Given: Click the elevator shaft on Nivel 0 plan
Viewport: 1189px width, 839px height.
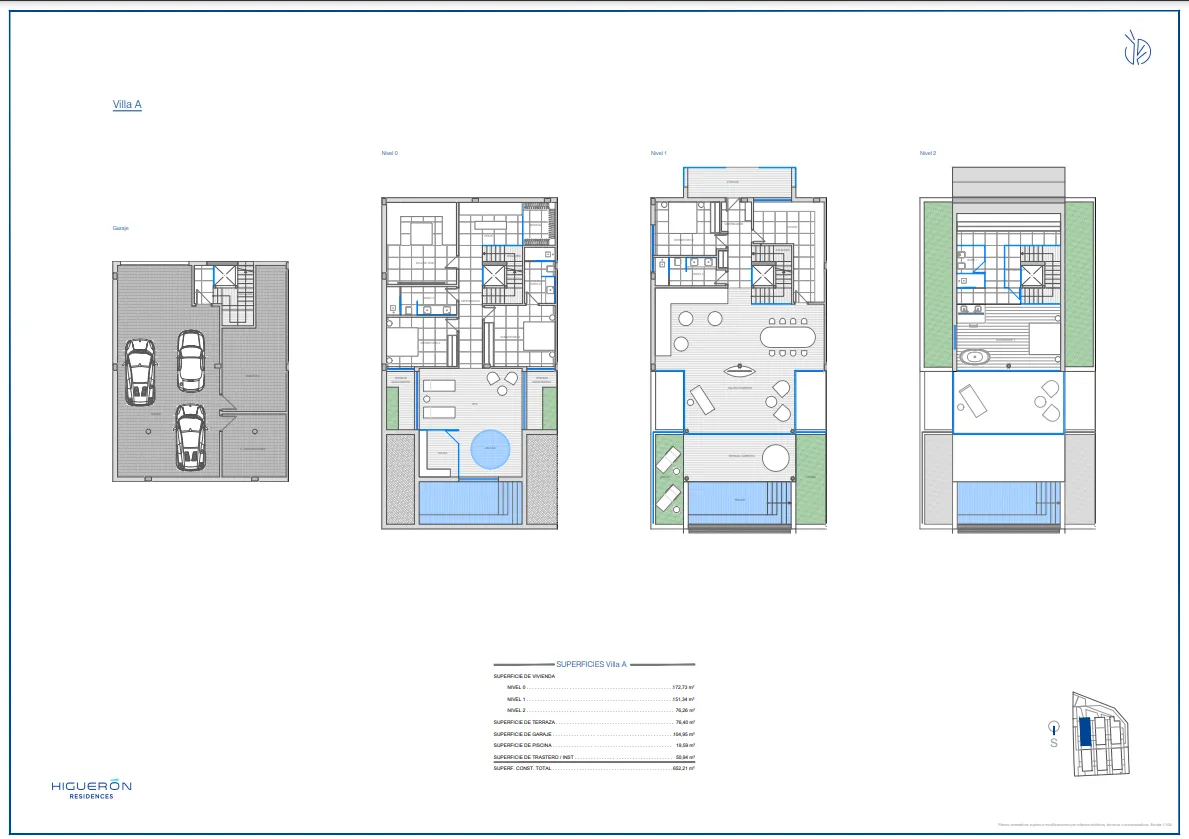Looking at the screenshot, I should (495, 277).
